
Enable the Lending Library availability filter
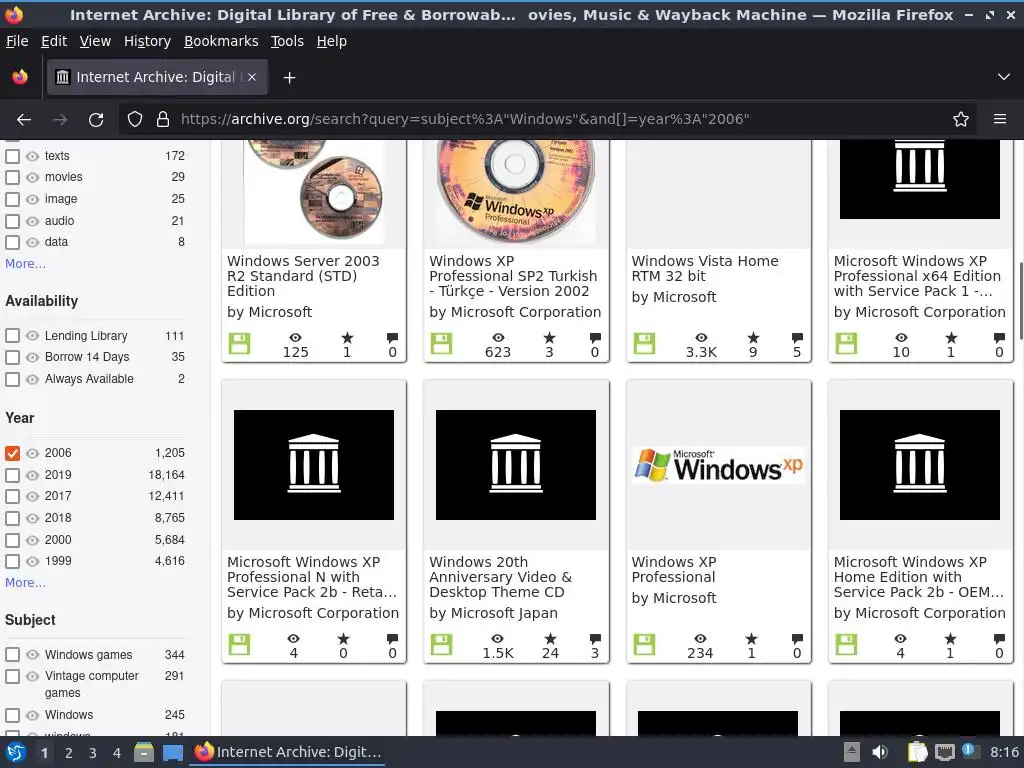click(x=12, y=336)
